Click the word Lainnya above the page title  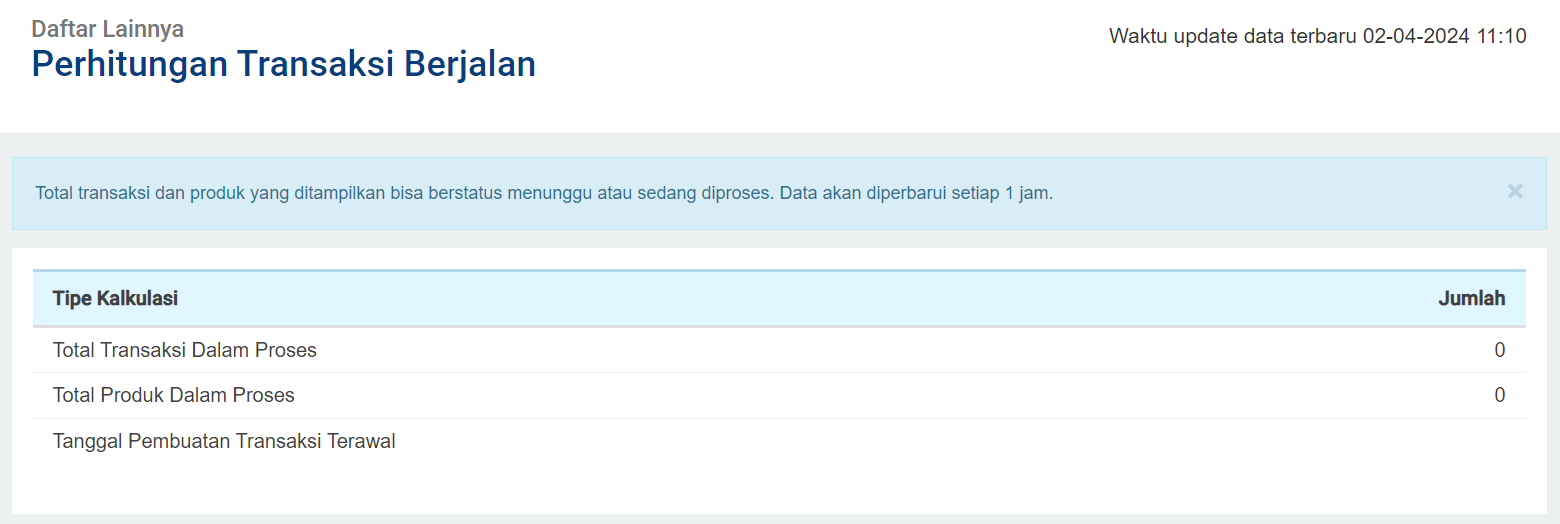143,29
